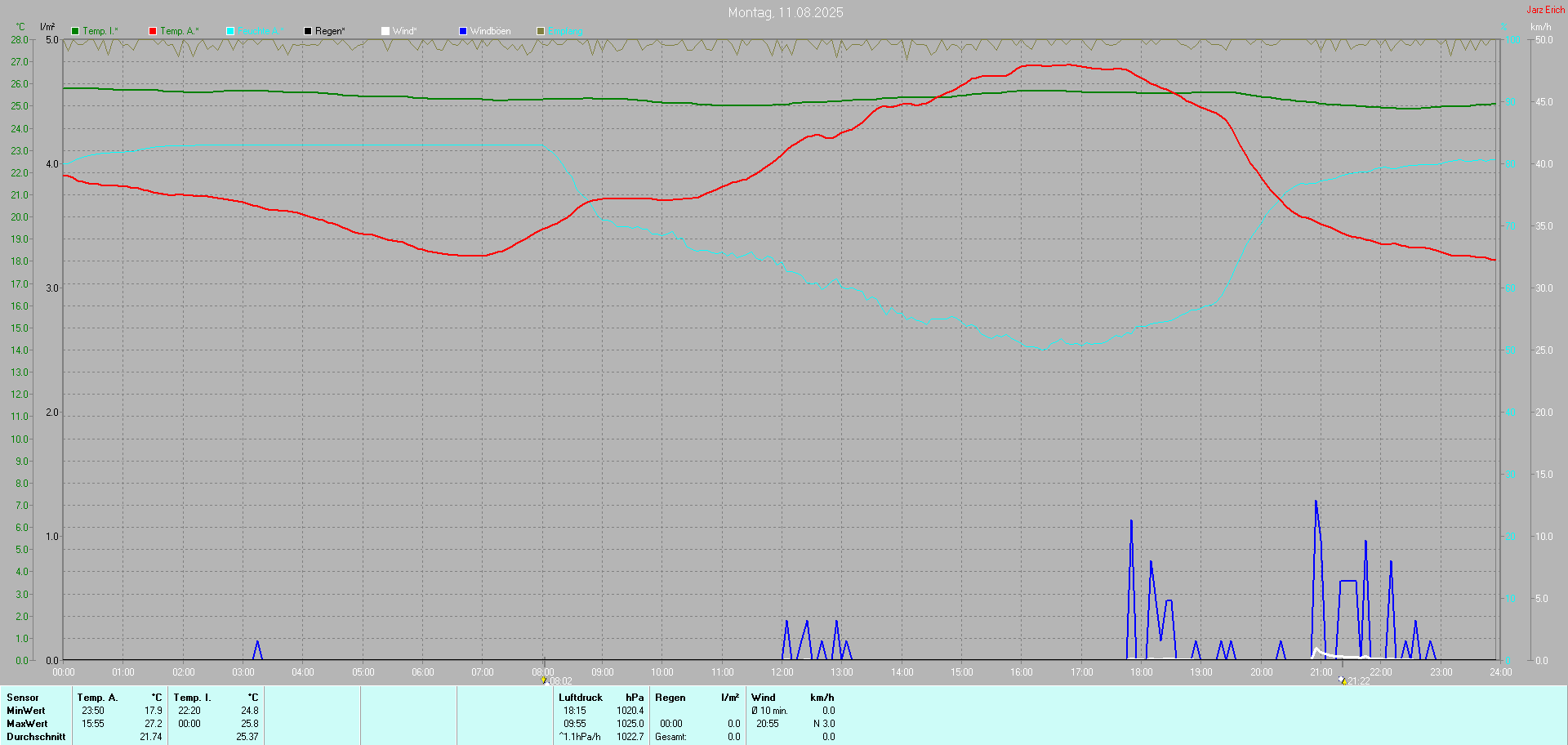Screen dimensions: 1568x745
Task: Click the green Temp. I. legend swatch
Action: pyautogui.click(x=75, y=31)
